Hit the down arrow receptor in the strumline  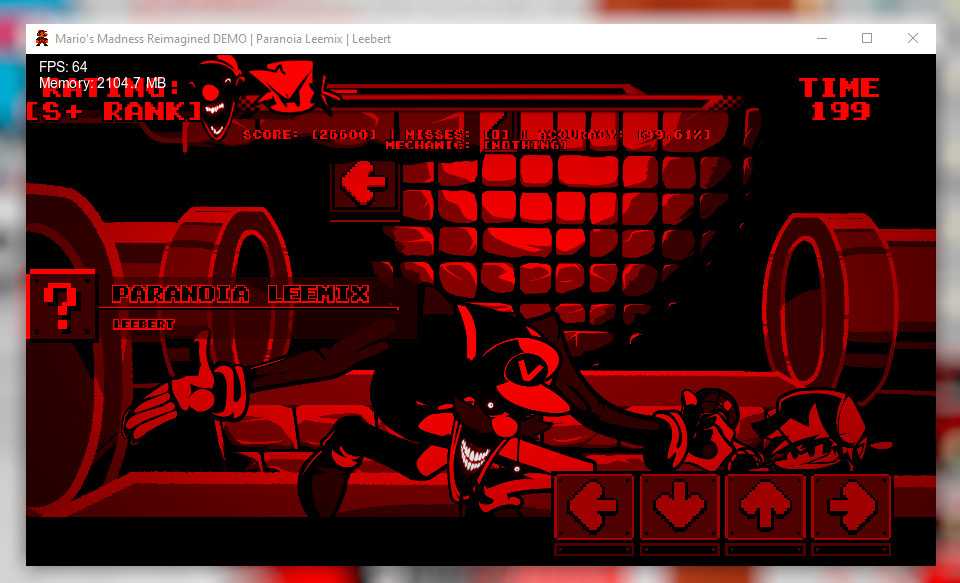(680, 506)
